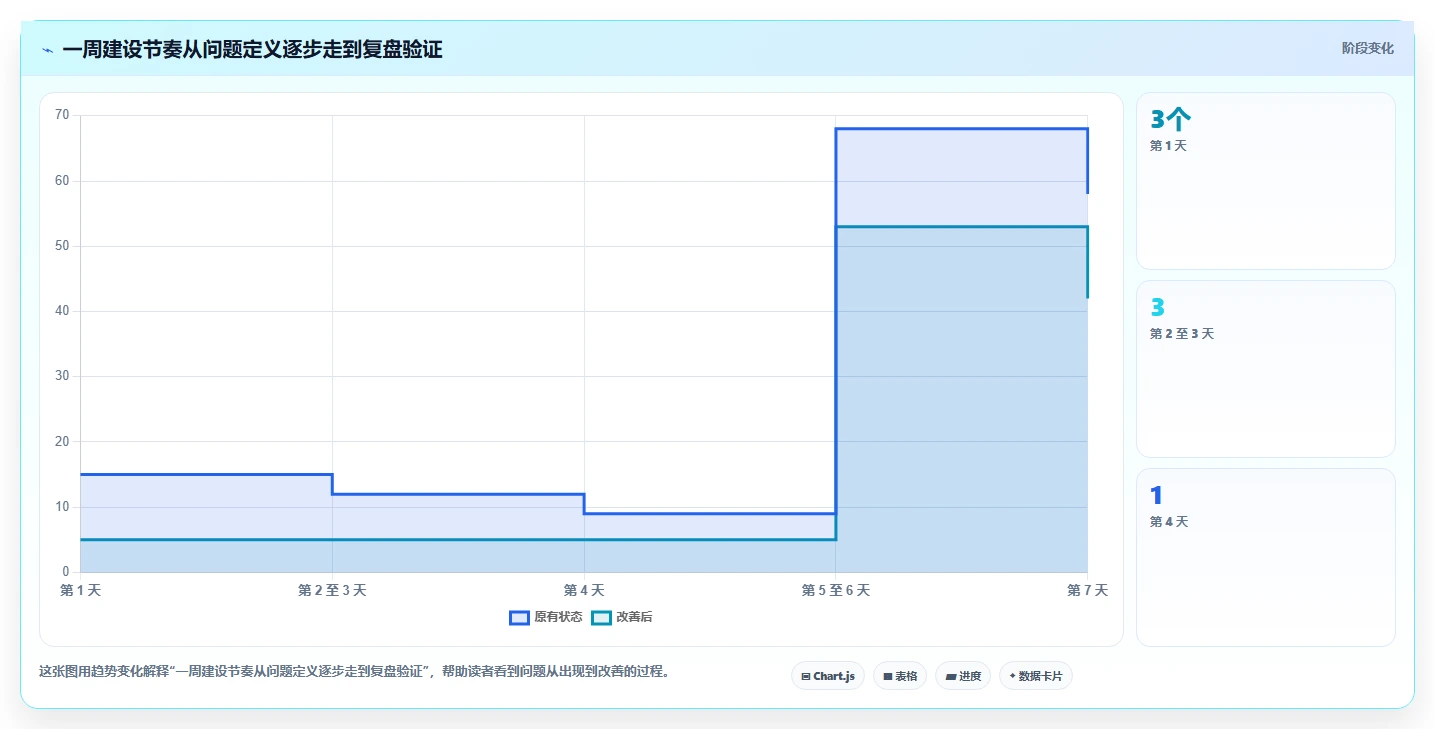Click y-axis value 70
The height and width of the screenshot is (729, 1435).
[x=62, y=115]
